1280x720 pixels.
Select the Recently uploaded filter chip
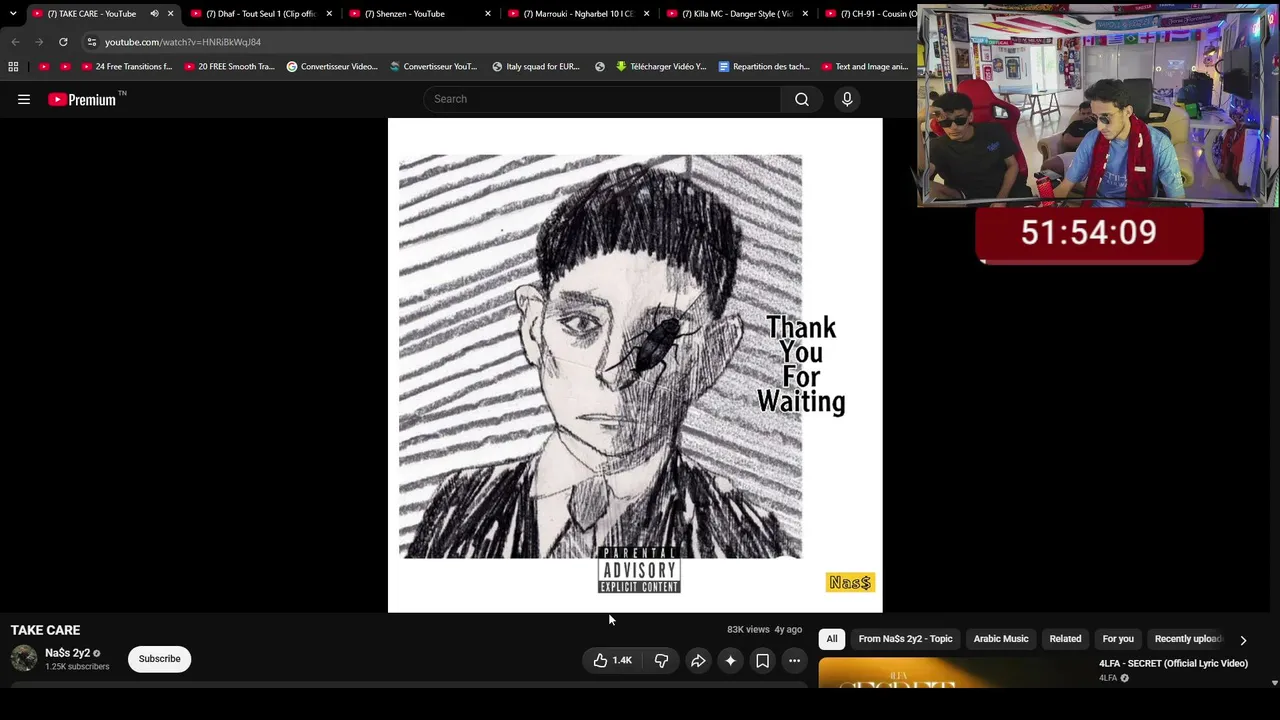click(x=1189, y=639)
